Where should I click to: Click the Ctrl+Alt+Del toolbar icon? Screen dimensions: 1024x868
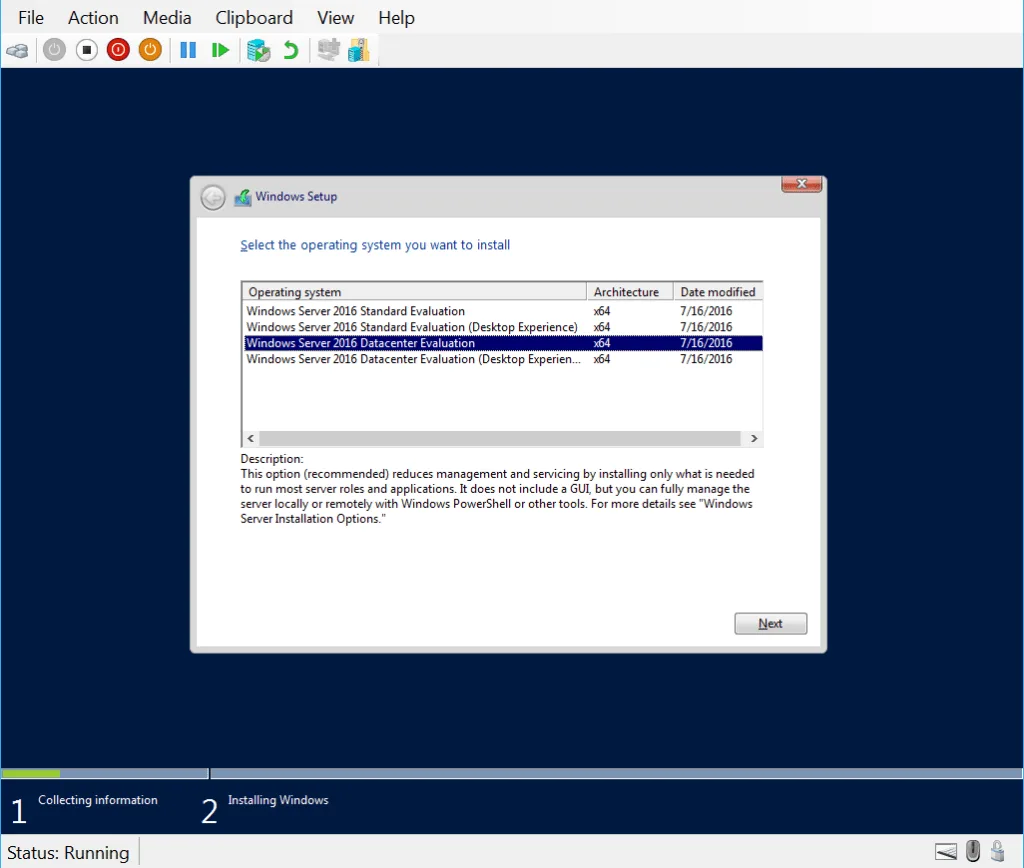(x=18, y=50)
